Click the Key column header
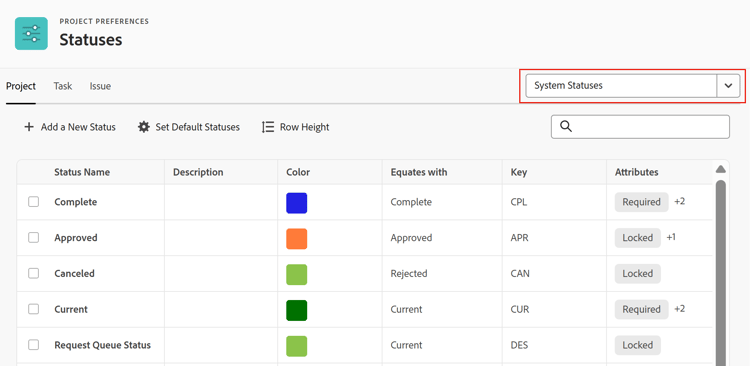This screenshot has width=750, height=366. [x=518, y=172]
